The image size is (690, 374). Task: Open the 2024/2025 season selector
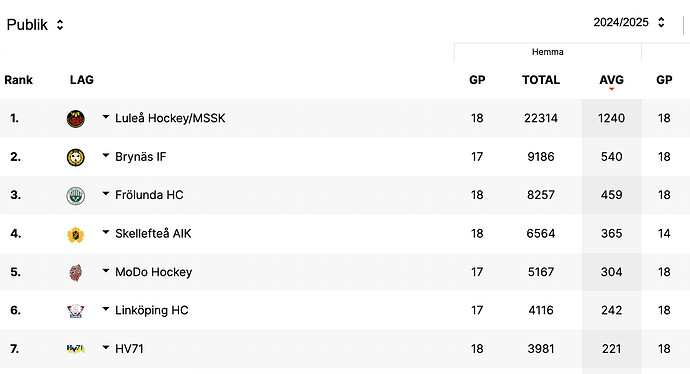pyautogui.click(x=629, y=22)
